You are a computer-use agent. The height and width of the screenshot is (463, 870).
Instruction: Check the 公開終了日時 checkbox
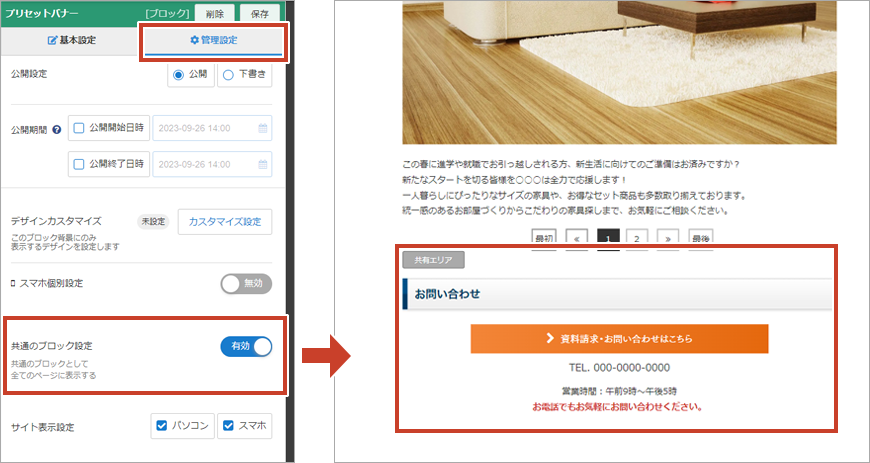pyautogui.click(x=80, y=163)
